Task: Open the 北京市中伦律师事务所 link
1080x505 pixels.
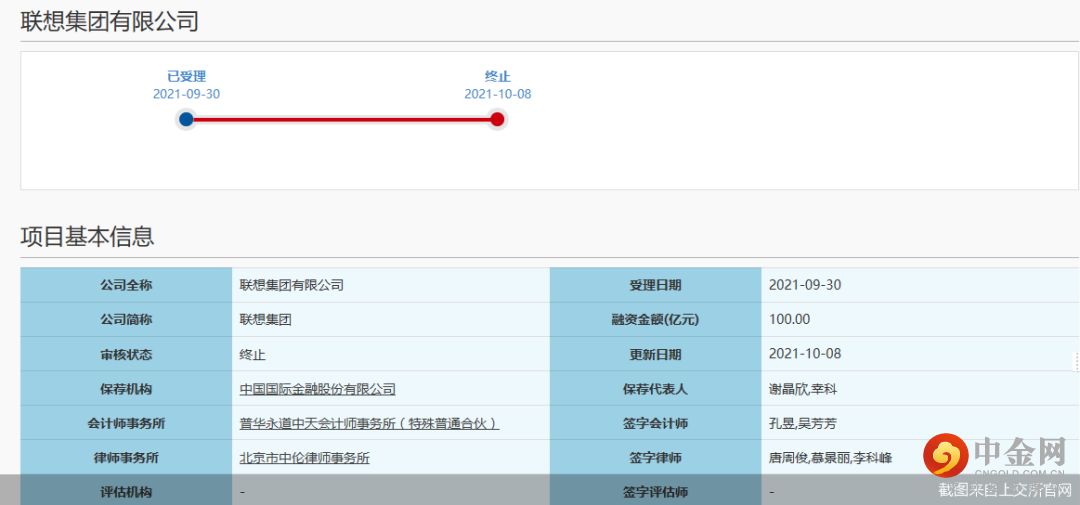Action: 304,458
